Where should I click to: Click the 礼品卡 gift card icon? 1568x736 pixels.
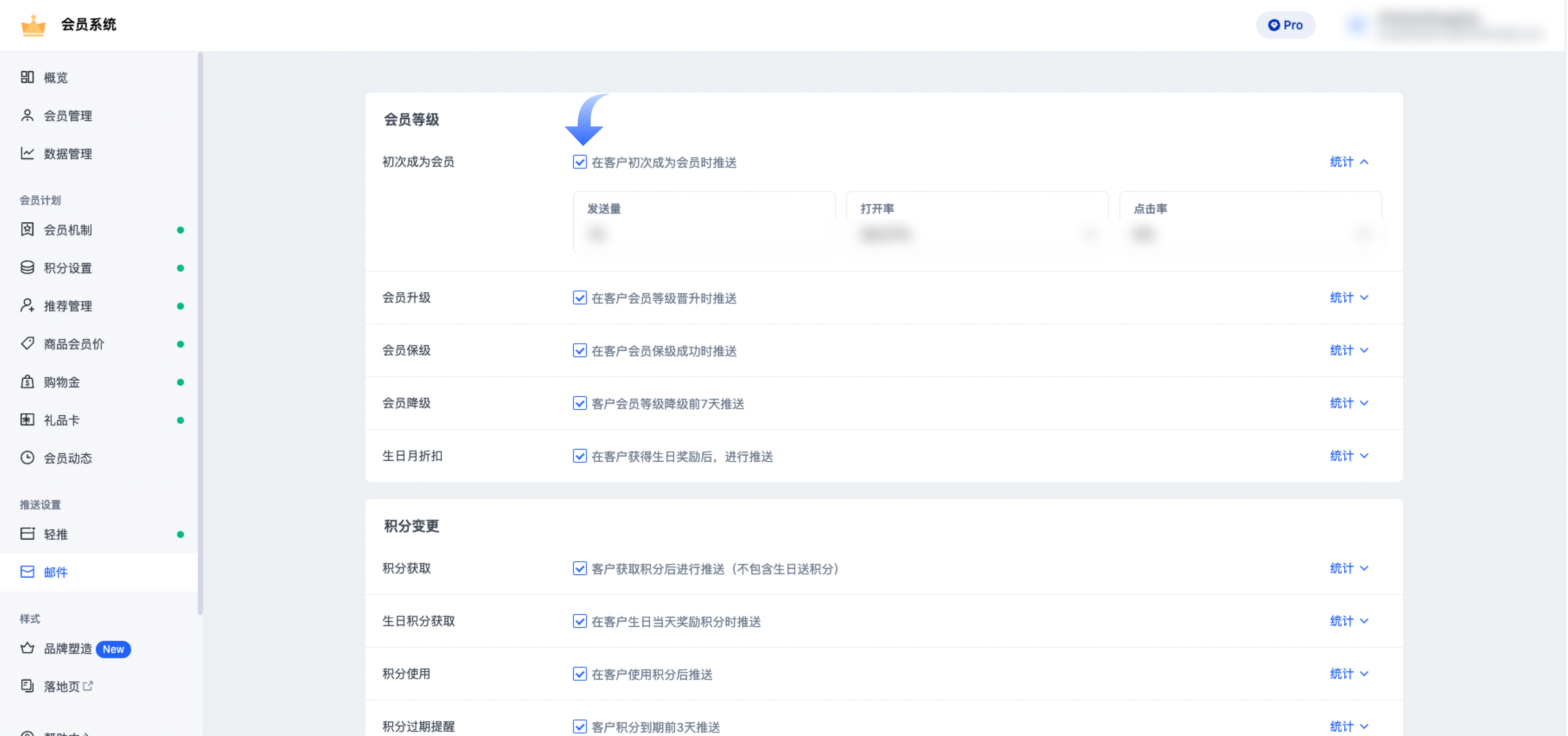(x=27, y=420)
